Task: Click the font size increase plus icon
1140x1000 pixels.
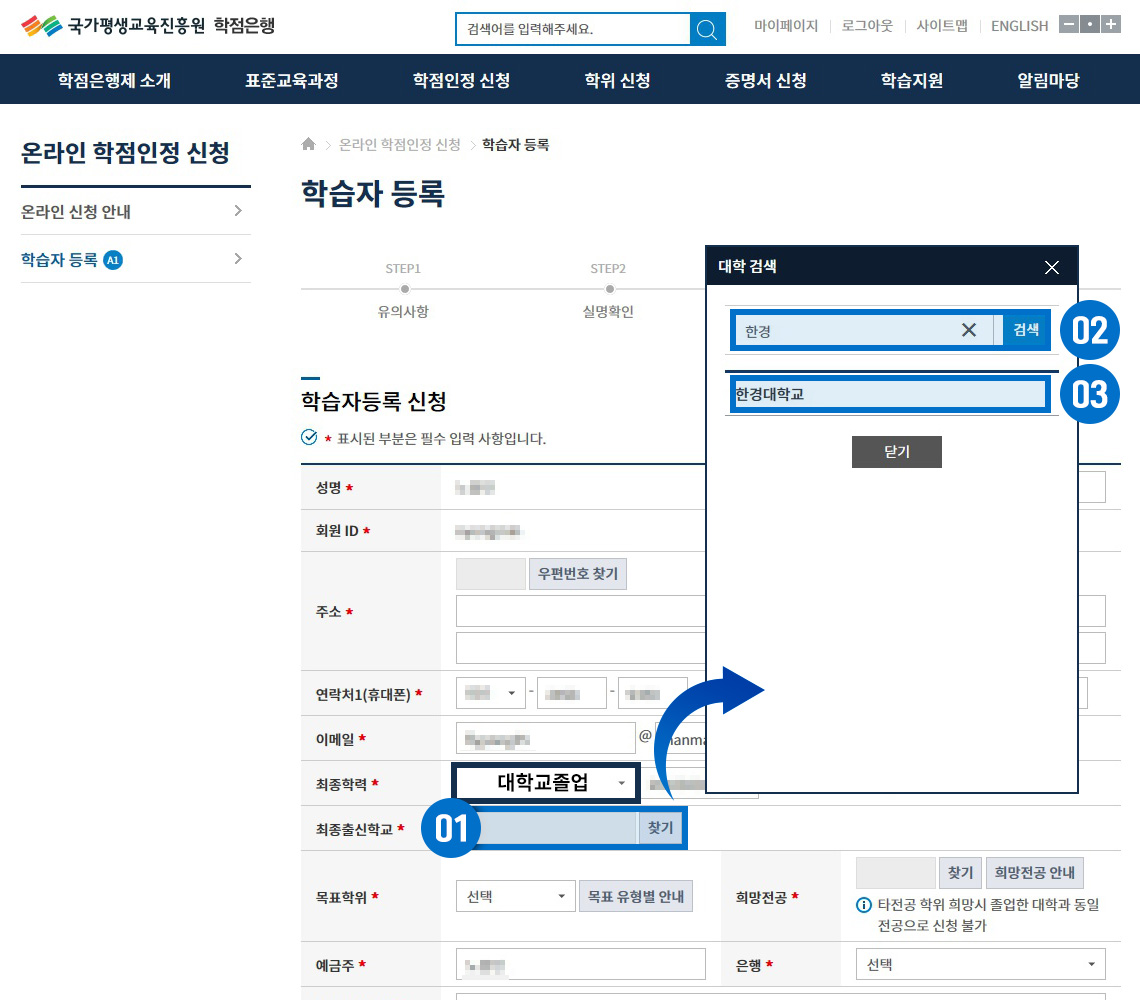Action: coord(1110,25)
